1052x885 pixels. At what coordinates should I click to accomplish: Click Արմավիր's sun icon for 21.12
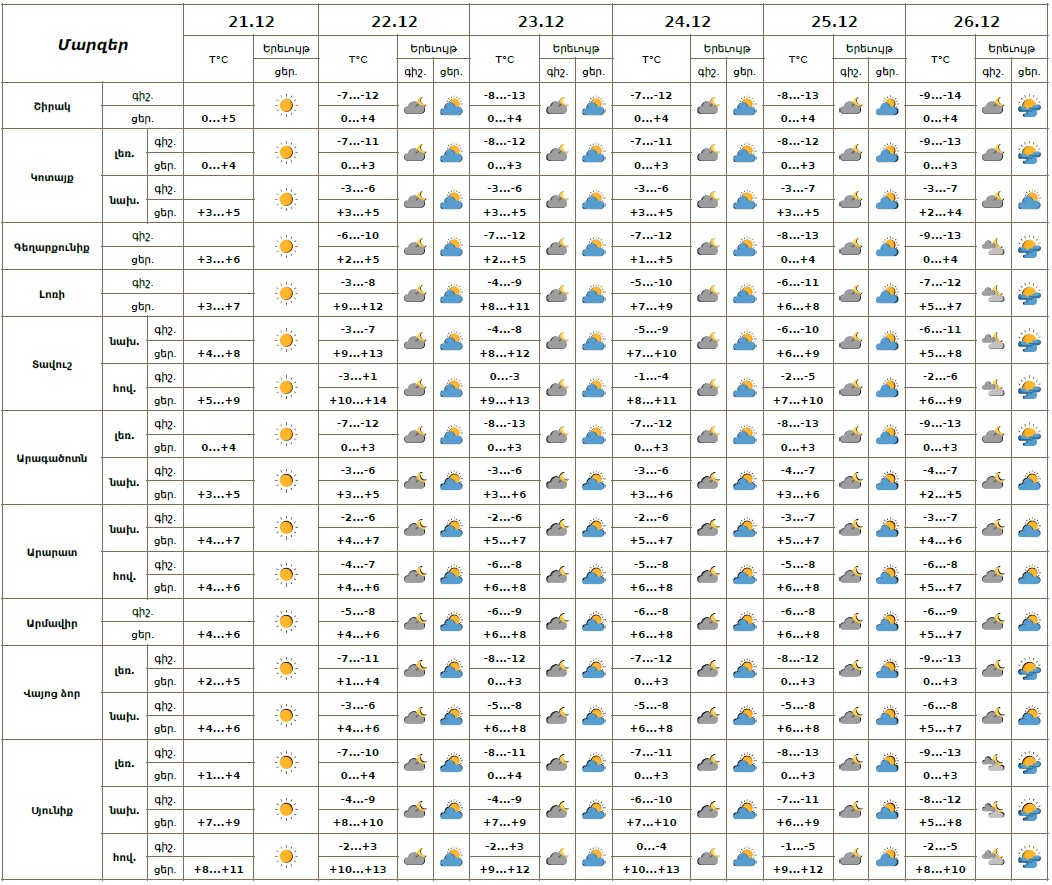tap(286, 623)
